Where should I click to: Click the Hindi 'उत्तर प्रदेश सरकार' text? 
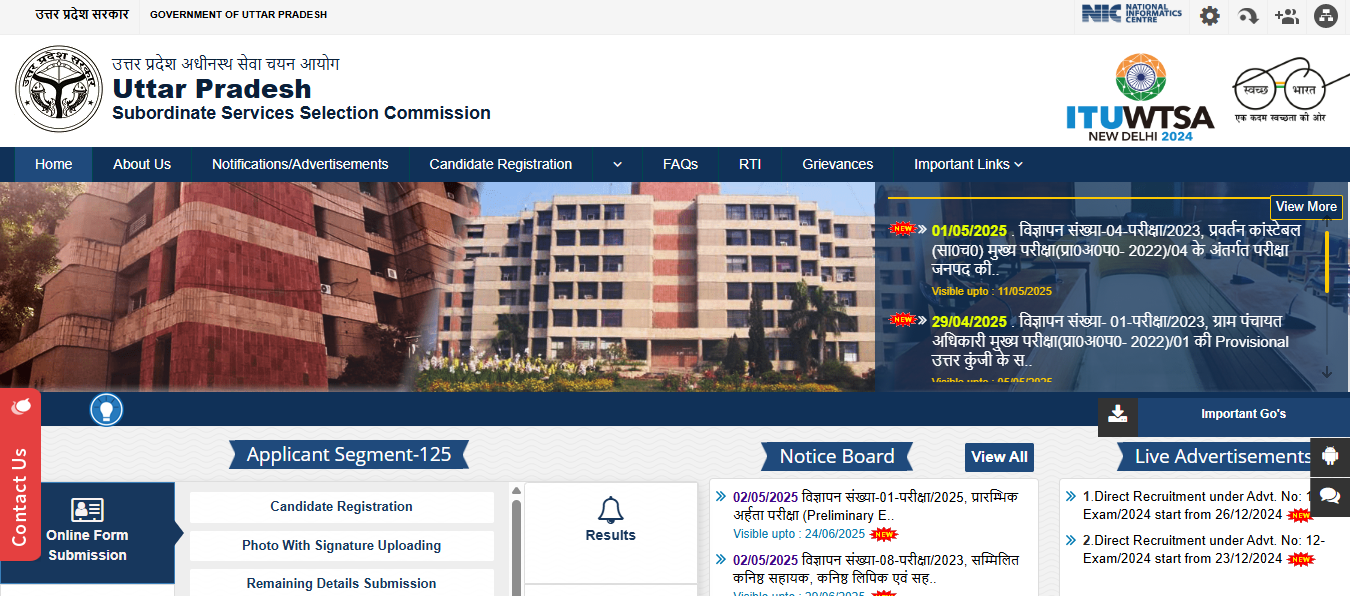point(82,15)
